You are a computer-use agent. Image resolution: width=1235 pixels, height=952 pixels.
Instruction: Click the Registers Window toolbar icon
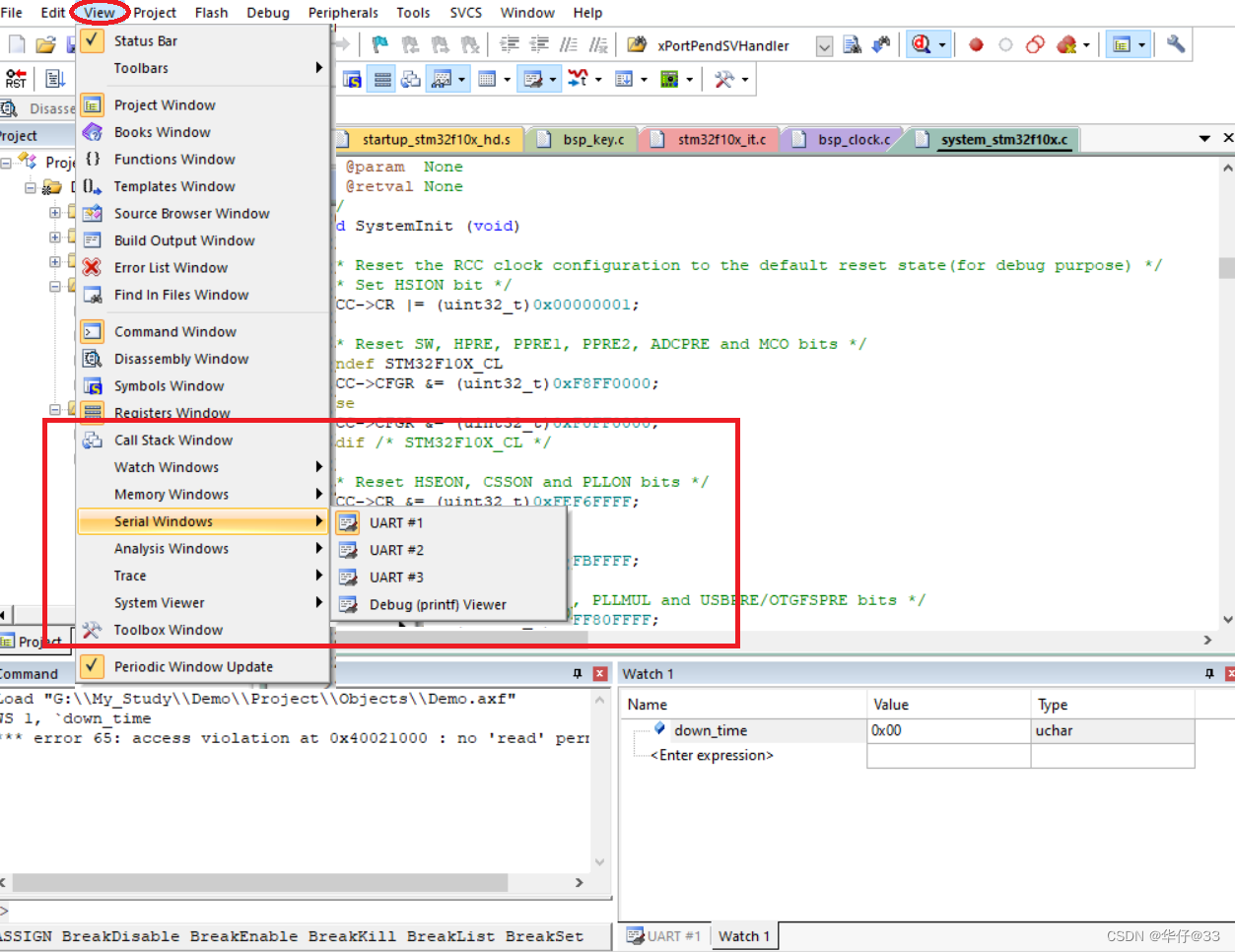point(383,79)
